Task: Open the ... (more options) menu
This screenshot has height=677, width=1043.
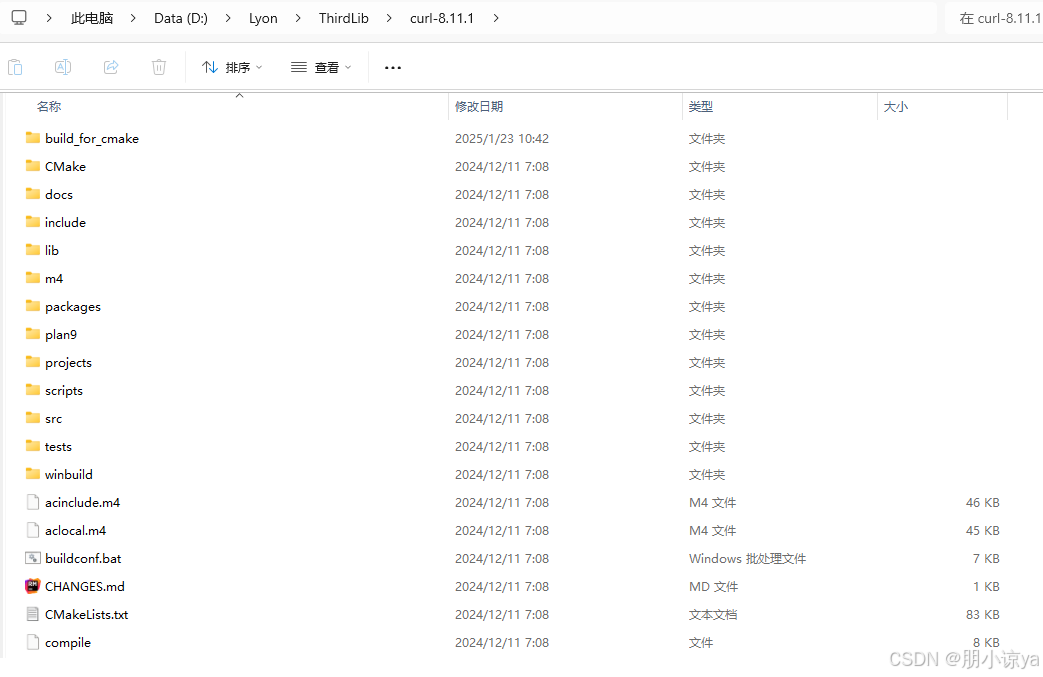Action: pos(392,67)
